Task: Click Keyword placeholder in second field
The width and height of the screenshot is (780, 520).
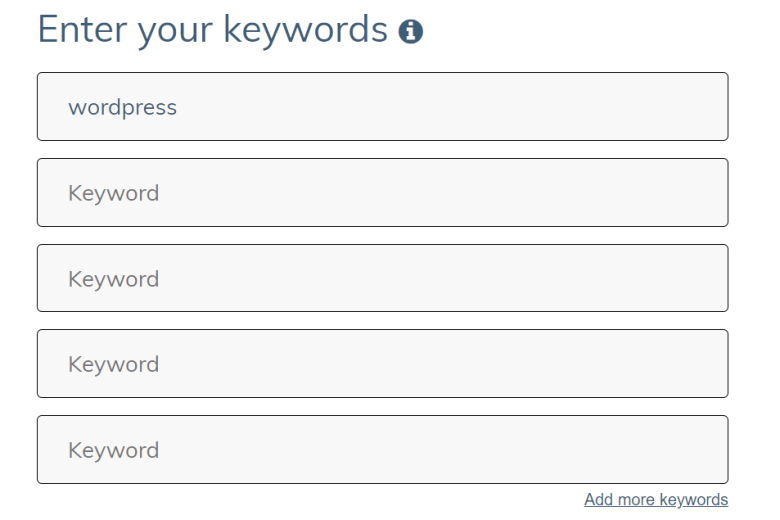Action: point(113,193)
